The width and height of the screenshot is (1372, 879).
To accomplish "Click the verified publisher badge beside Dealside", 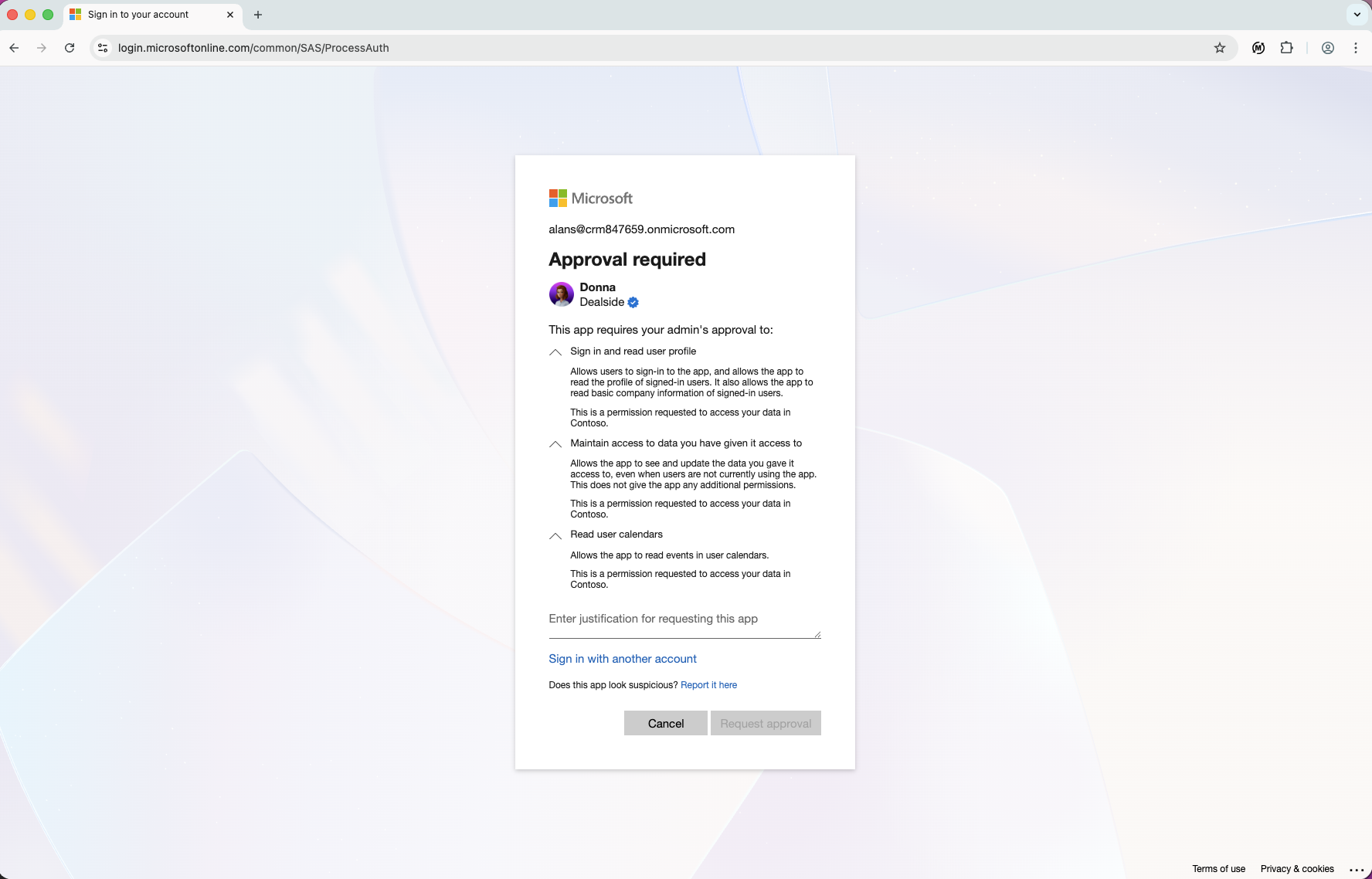I will tap(633, 303).
